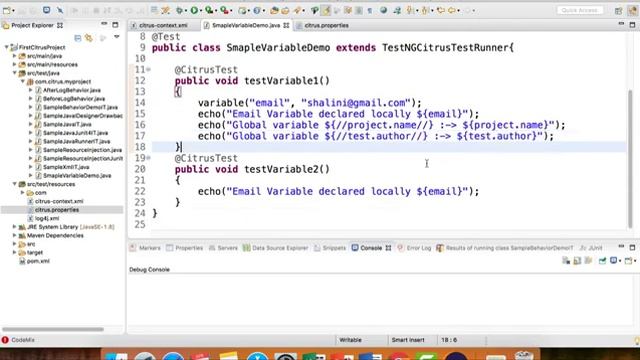The image size is (640, 360).
Task: Click Pin Console icon in console toolbar
Action: (x=602, y=260)
